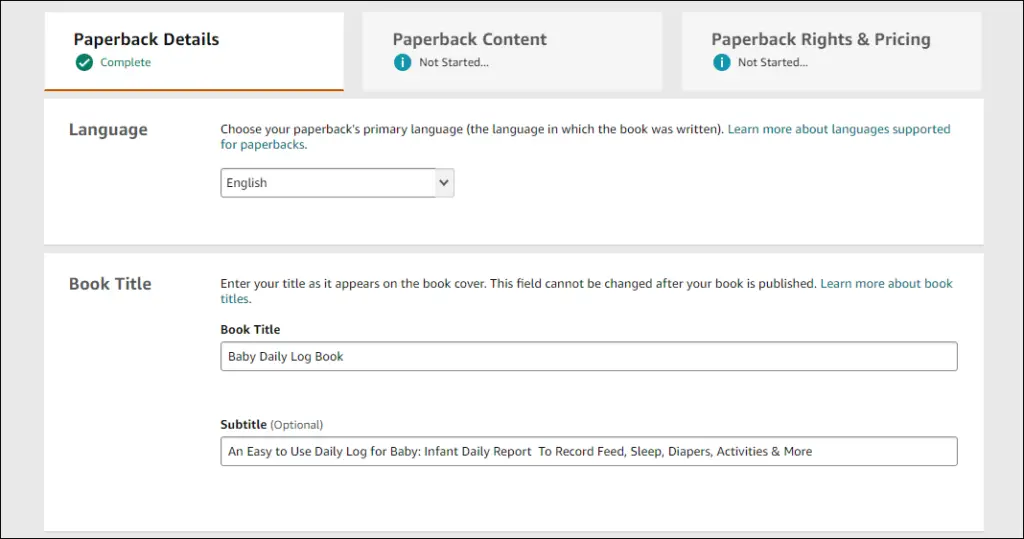Image resolution: width=1024 pixels, height=539 pixels.
Task: Click the Subtitle input field
Action: [x=589, y=451]
